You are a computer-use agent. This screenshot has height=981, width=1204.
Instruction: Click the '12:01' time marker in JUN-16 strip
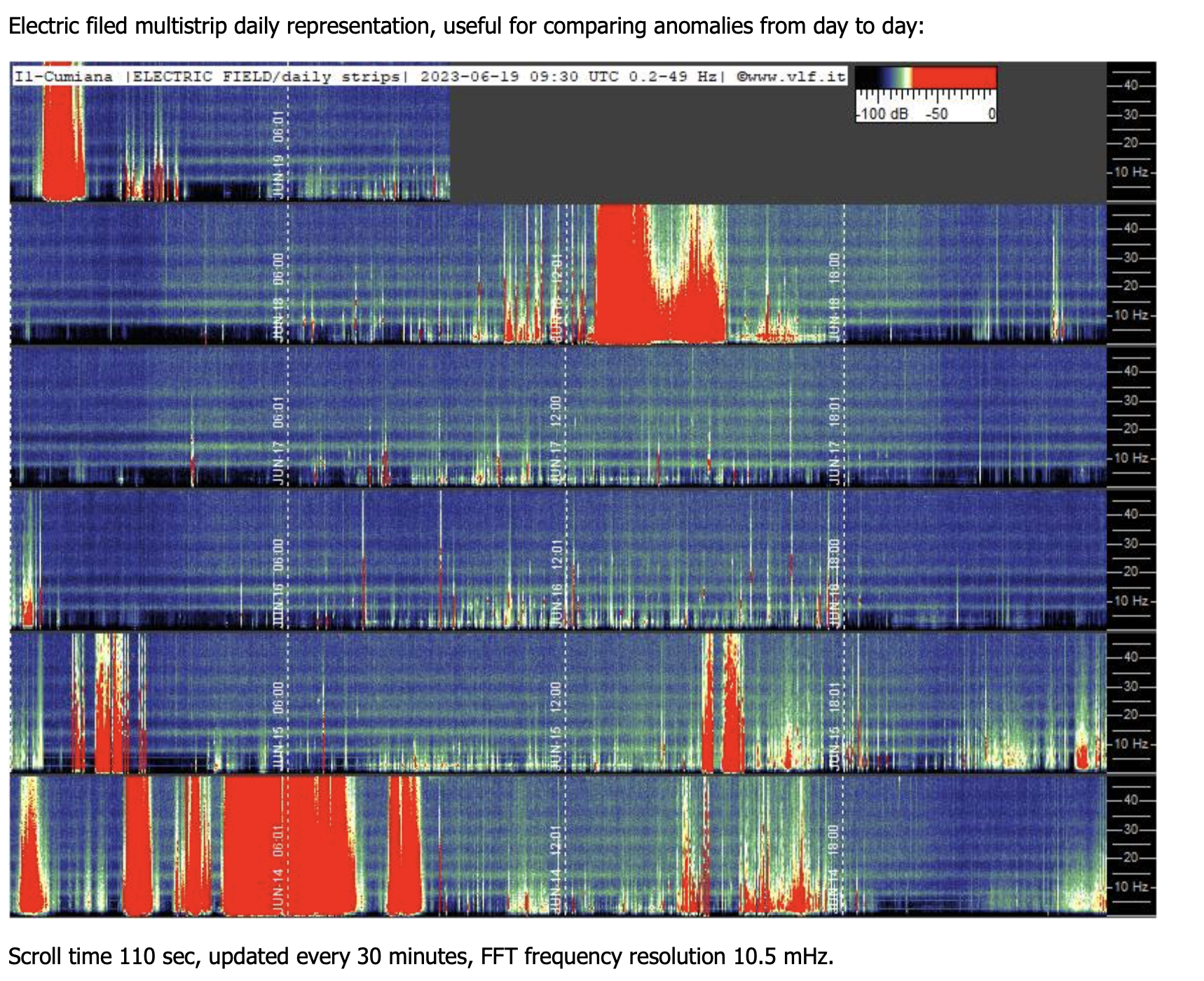(556, 555)
